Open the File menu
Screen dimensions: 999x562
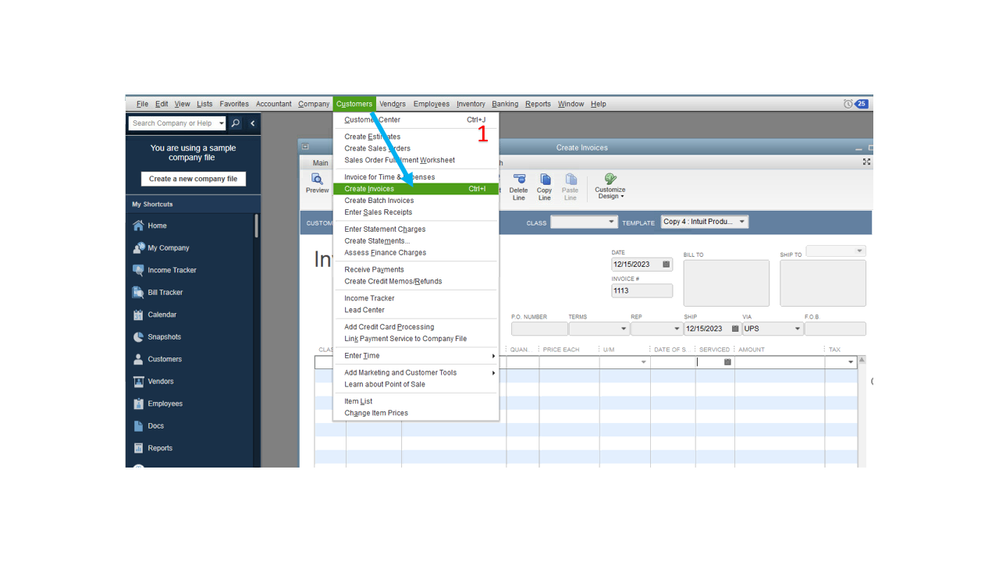pos(142,104)
